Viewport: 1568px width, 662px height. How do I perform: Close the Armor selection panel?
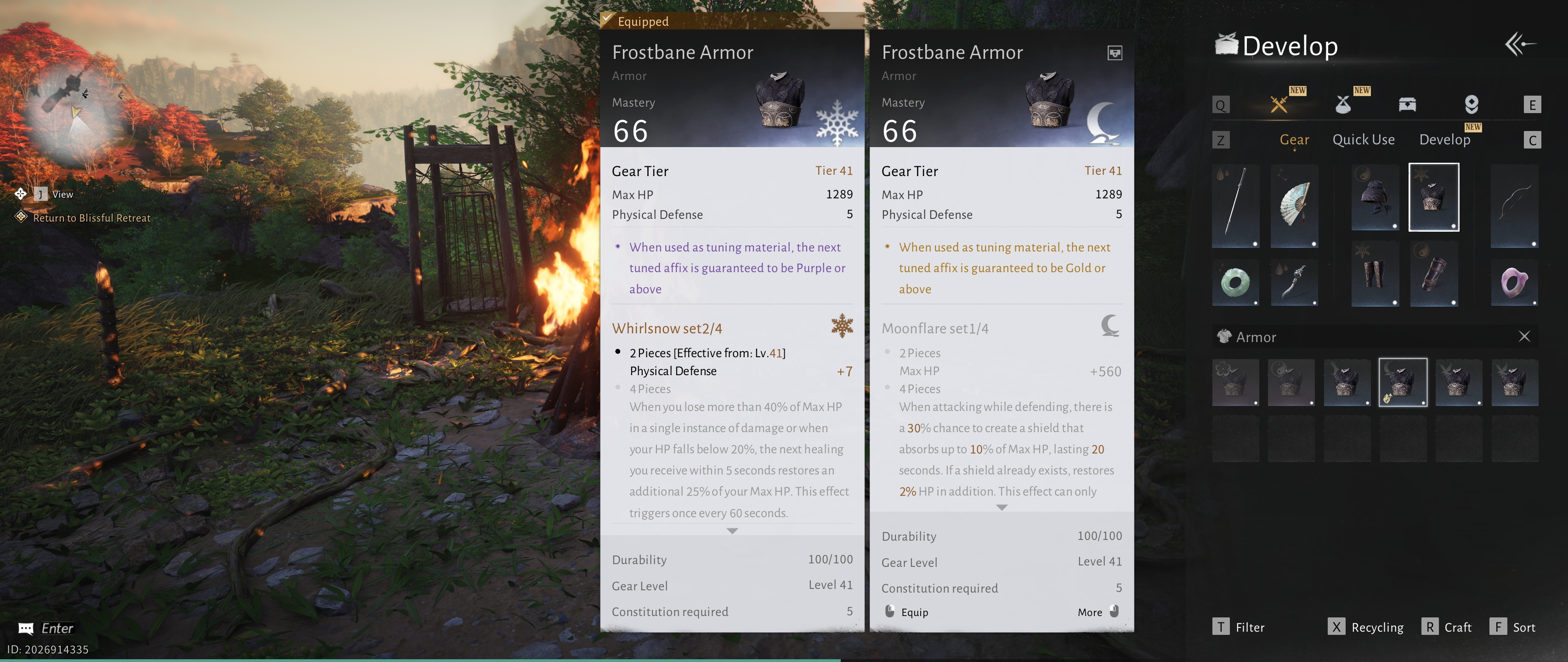click(x=1524, y=336)
